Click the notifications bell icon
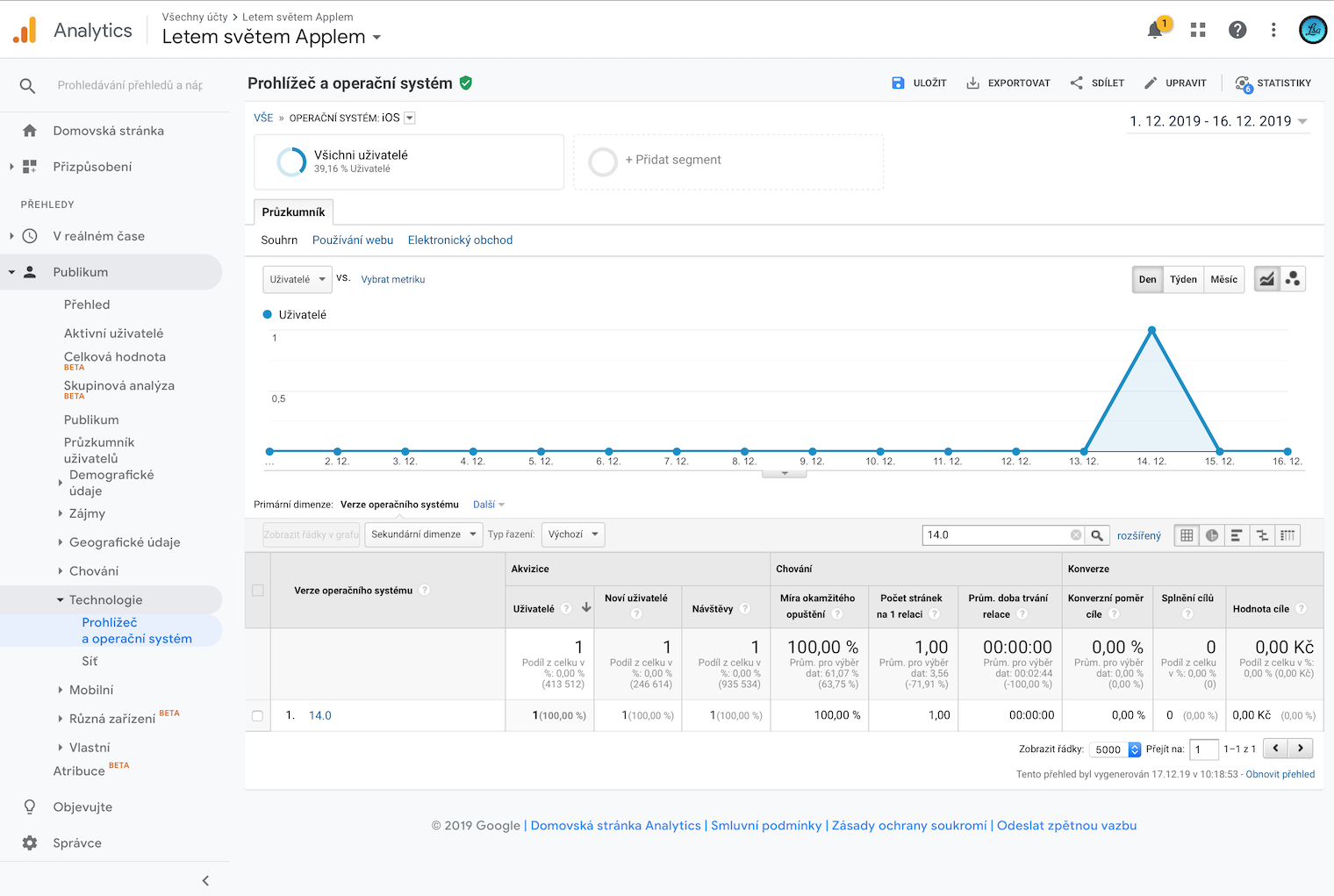The image size is (1334, 896). (x=1156, y=30)
